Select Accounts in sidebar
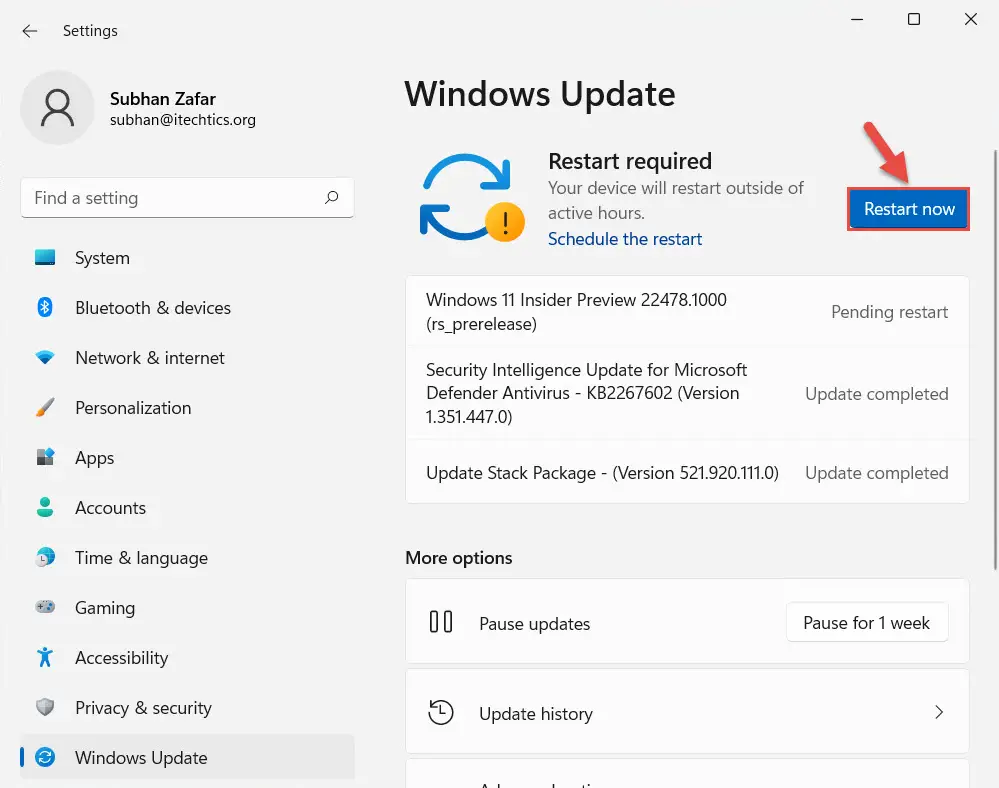This screenshot has height=788, width=999. 187,508
